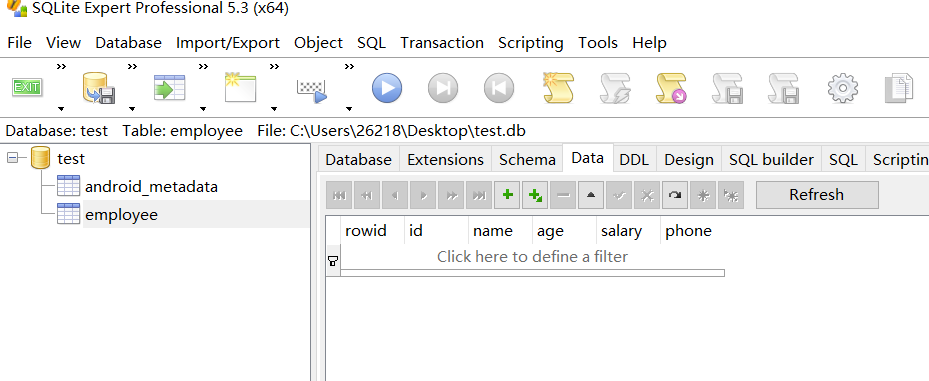Create new script with starred scroll icon

(558, 88)
